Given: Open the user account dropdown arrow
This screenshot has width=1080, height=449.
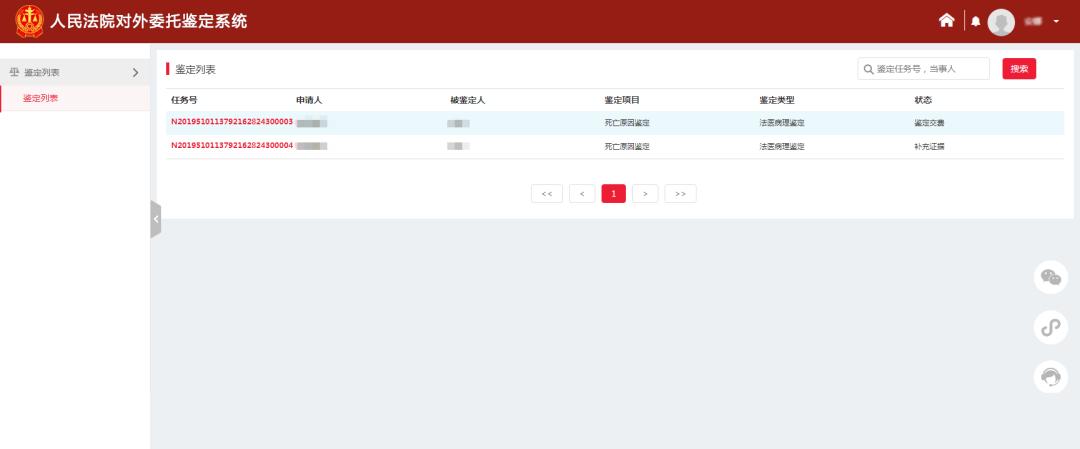Looking at the screenshot, I should click(x=1056, y=22).
